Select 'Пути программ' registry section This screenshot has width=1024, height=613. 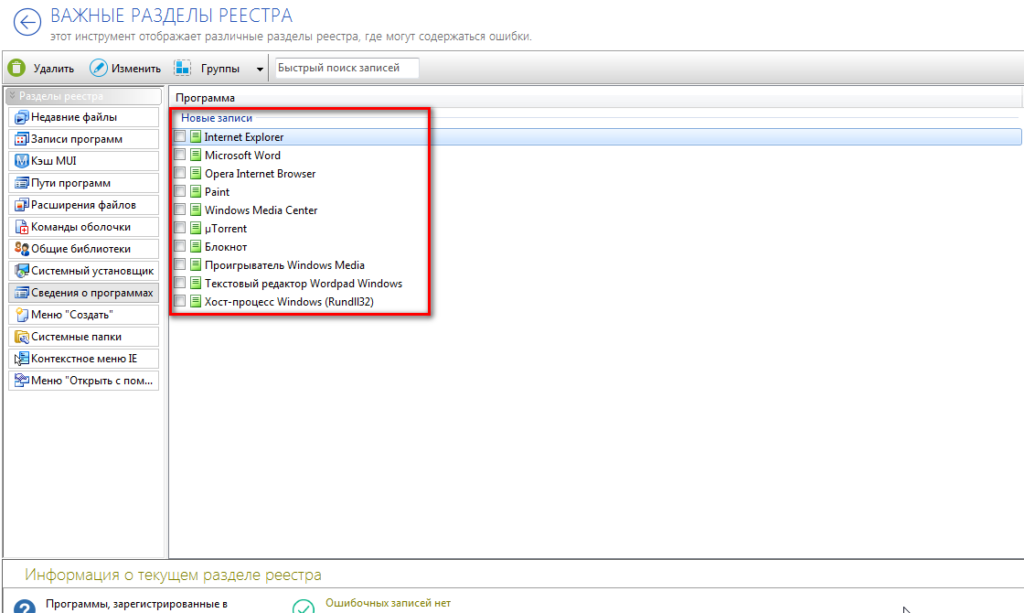click(84, 183)
